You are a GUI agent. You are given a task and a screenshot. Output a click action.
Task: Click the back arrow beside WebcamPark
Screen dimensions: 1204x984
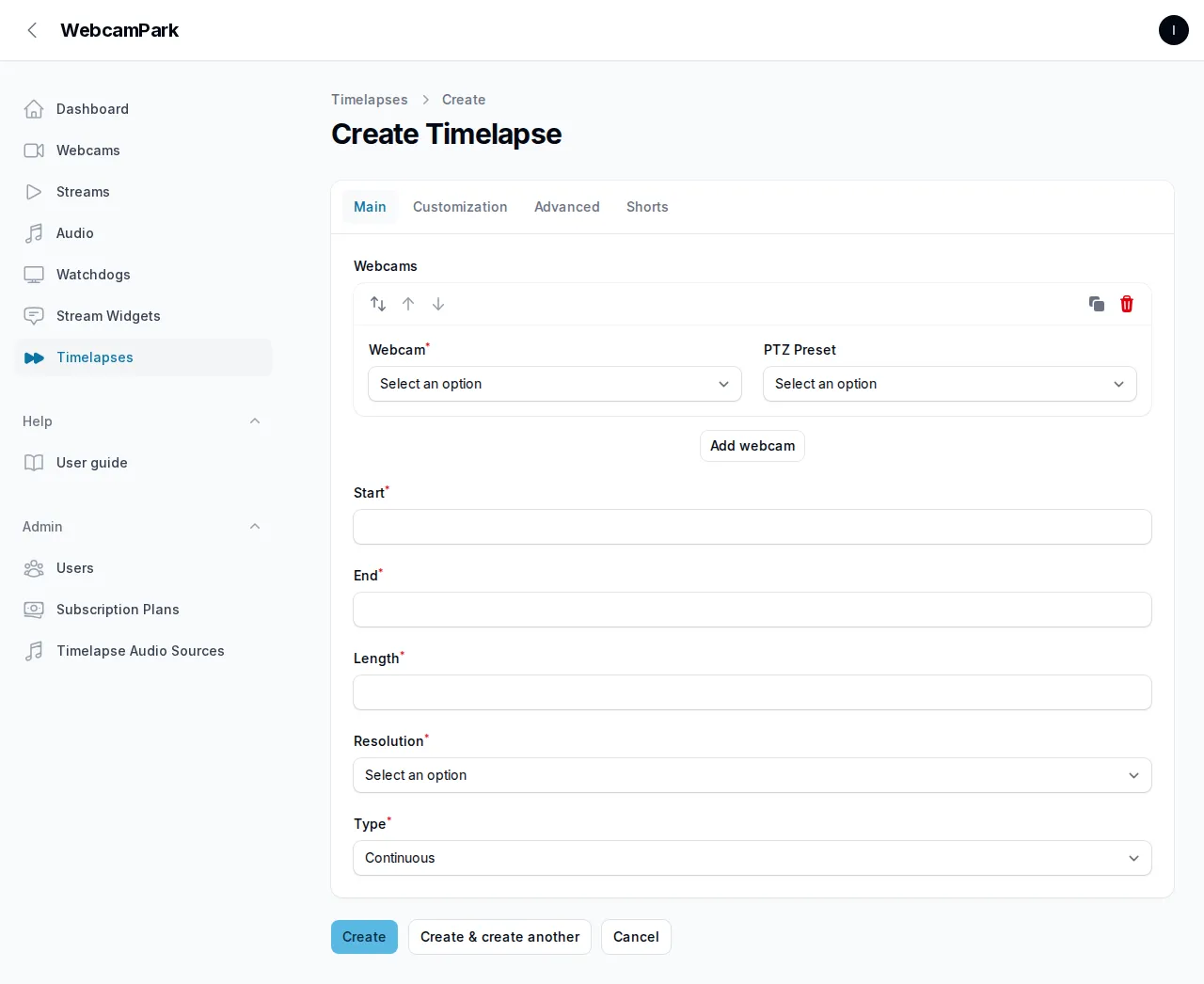(x=33, y=30)
